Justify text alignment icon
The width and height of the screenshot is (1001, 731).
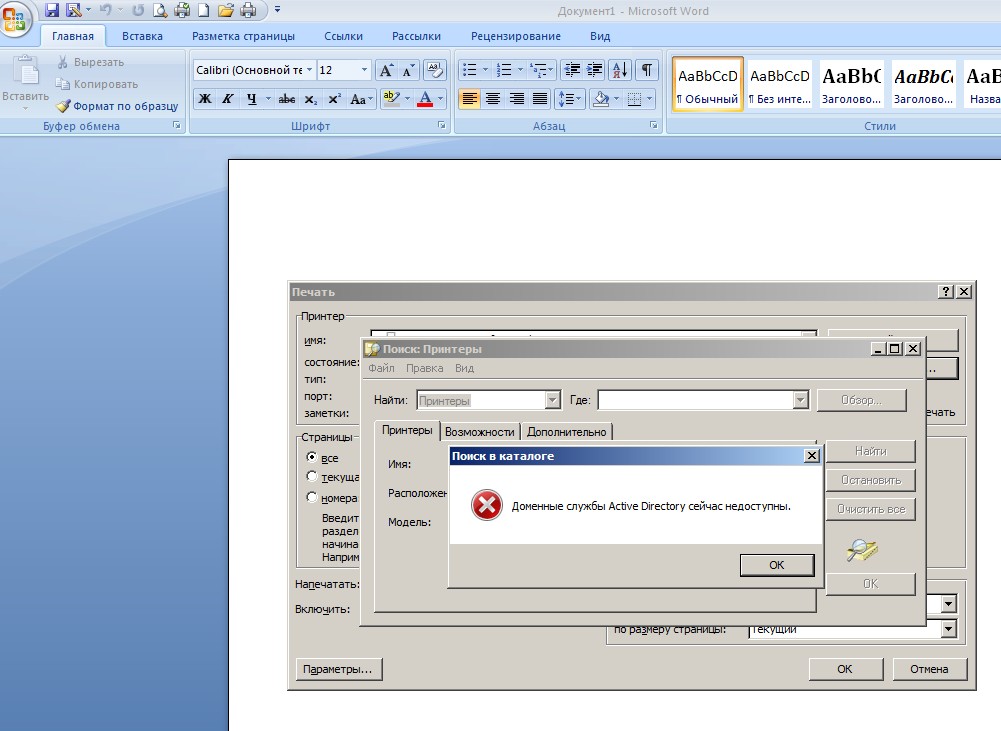[x=540, y=99]
